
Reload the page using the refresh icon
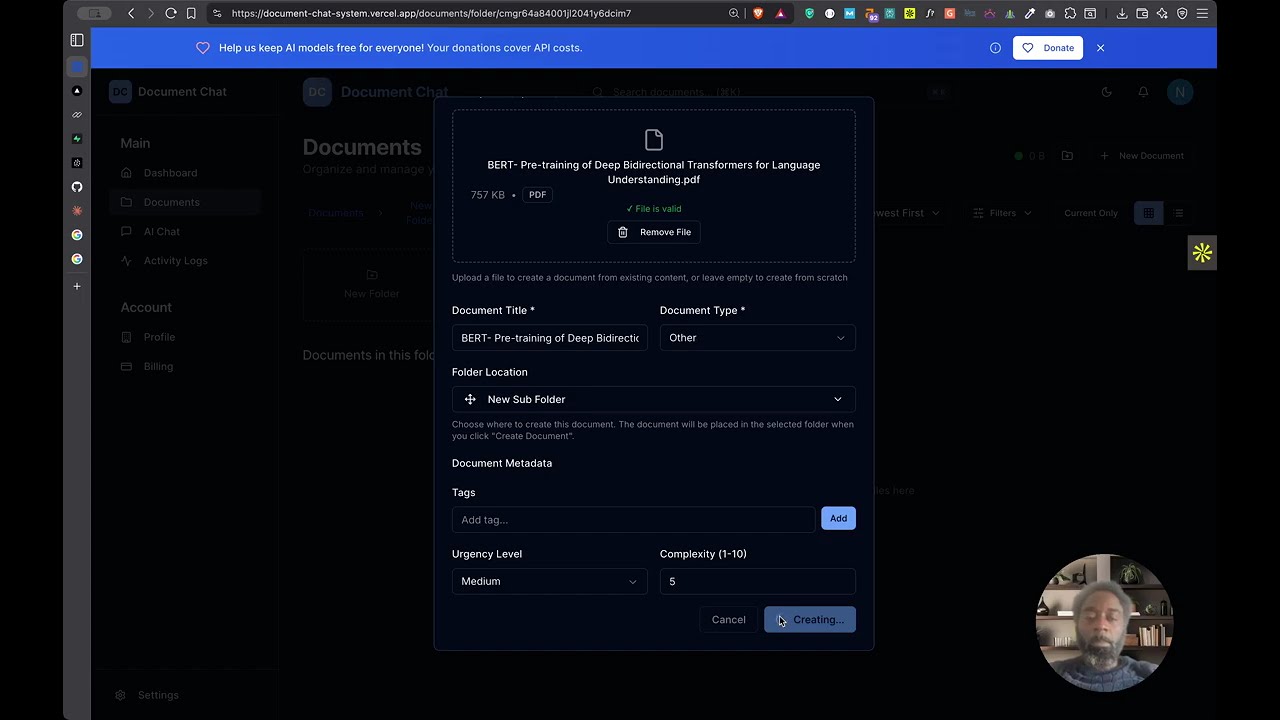pos(170,13)
